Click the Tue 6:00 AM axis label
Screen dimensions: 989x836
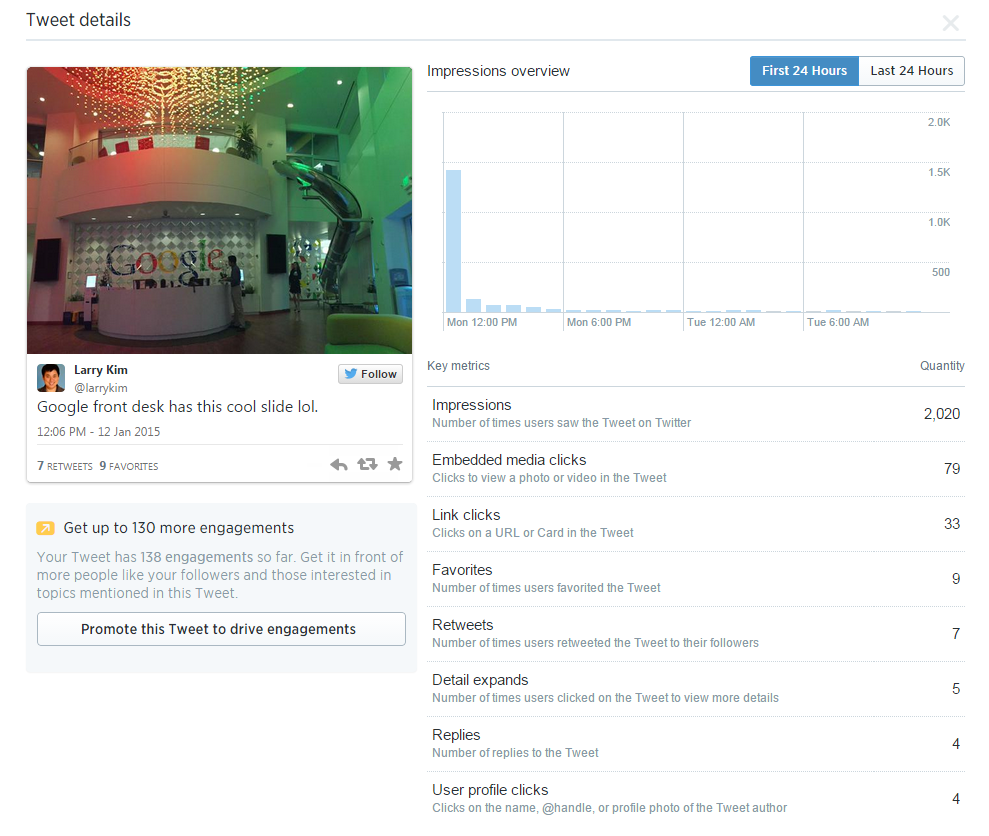(838, 322)
